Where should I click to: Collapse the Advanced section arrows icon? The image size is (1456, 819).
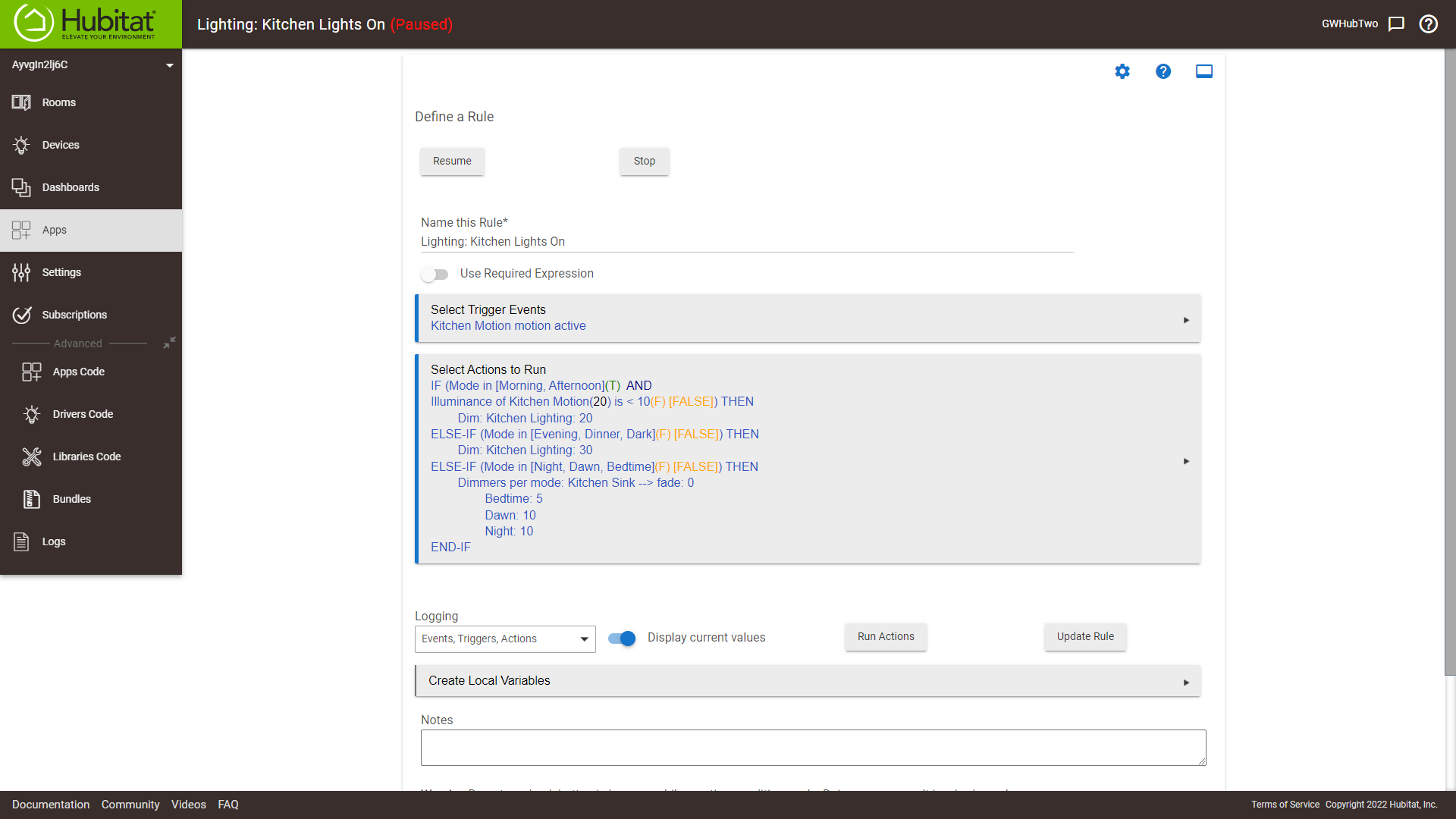tap(170, 343)
